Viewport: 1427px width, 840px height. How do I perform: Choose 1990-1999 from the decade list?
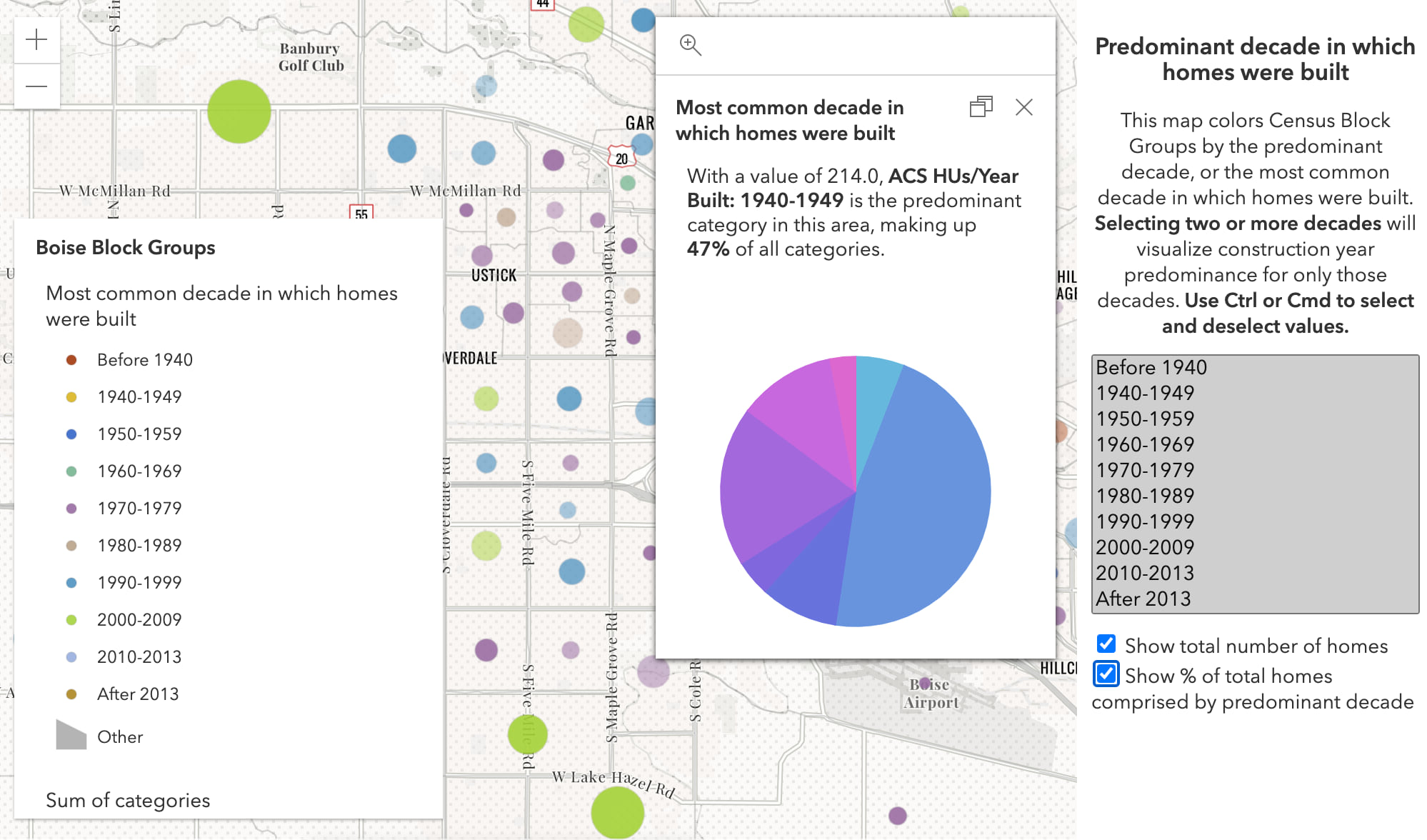pos(1145,521)
